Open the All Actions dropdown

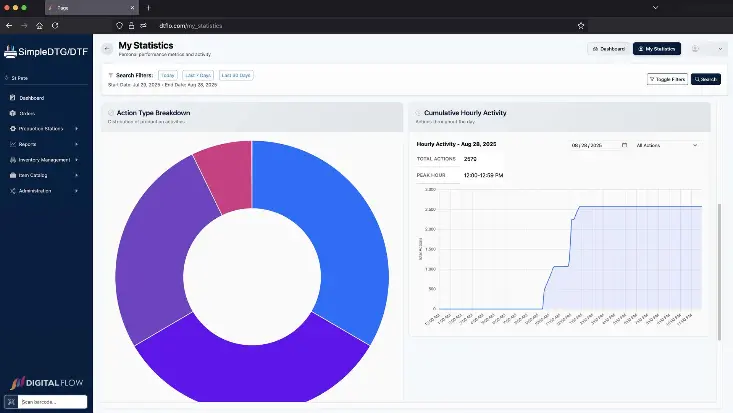tap(667, 145)
